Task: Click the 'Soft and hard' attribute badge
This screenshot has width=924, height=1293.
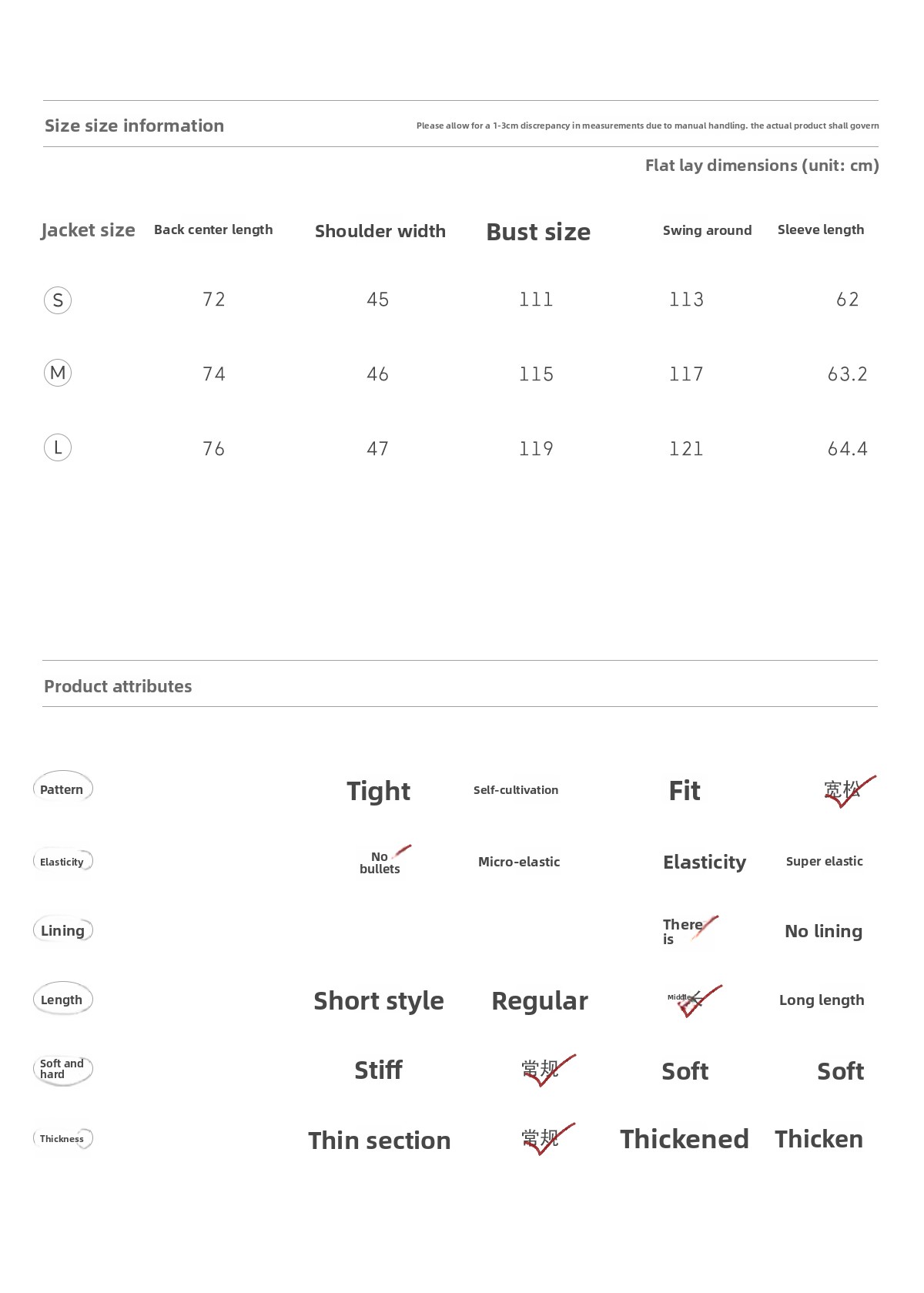Action: point(62,1069)
